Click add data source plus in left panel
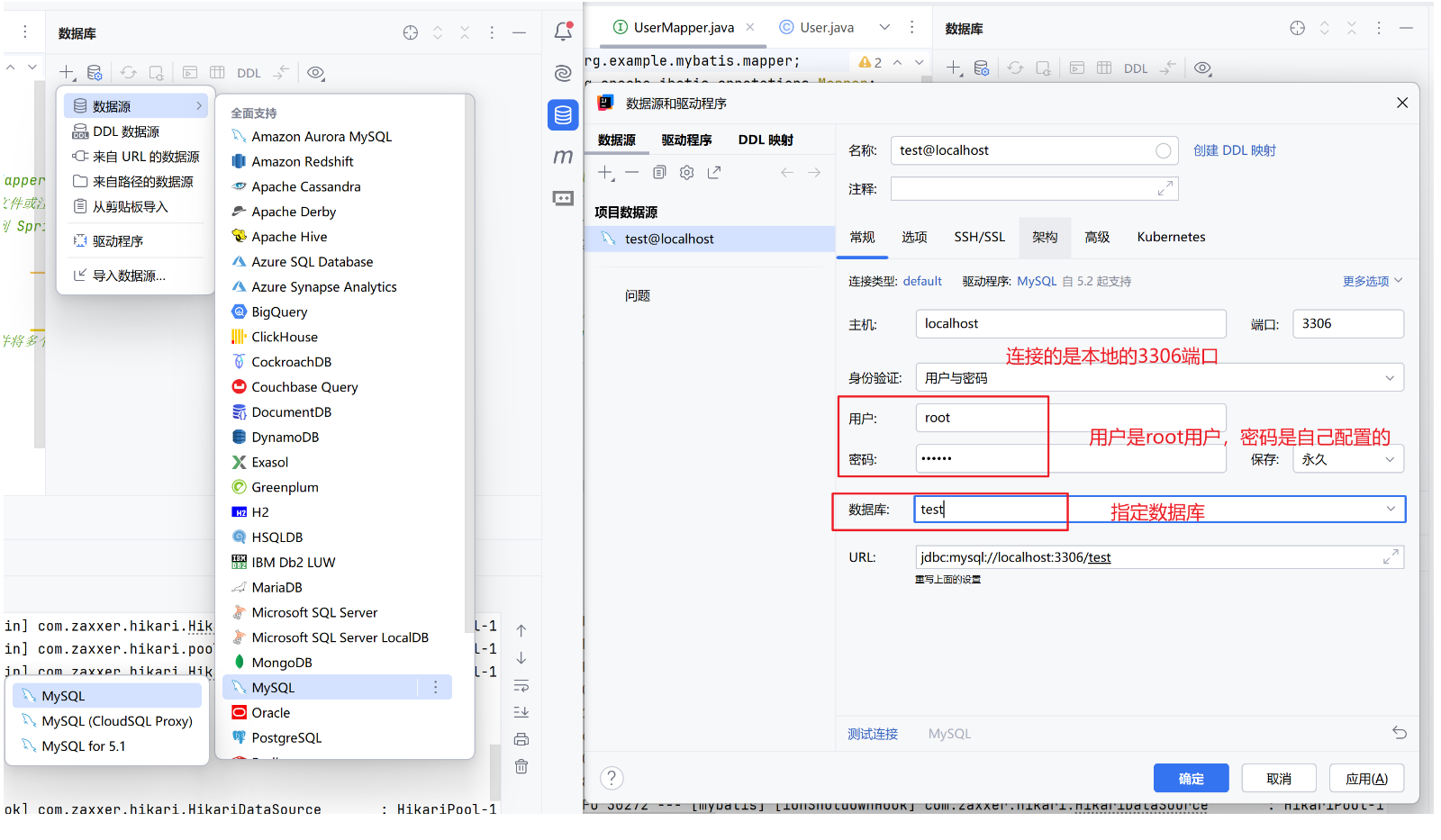Viewport: 1441px width, 840px height. pos(68,72)
